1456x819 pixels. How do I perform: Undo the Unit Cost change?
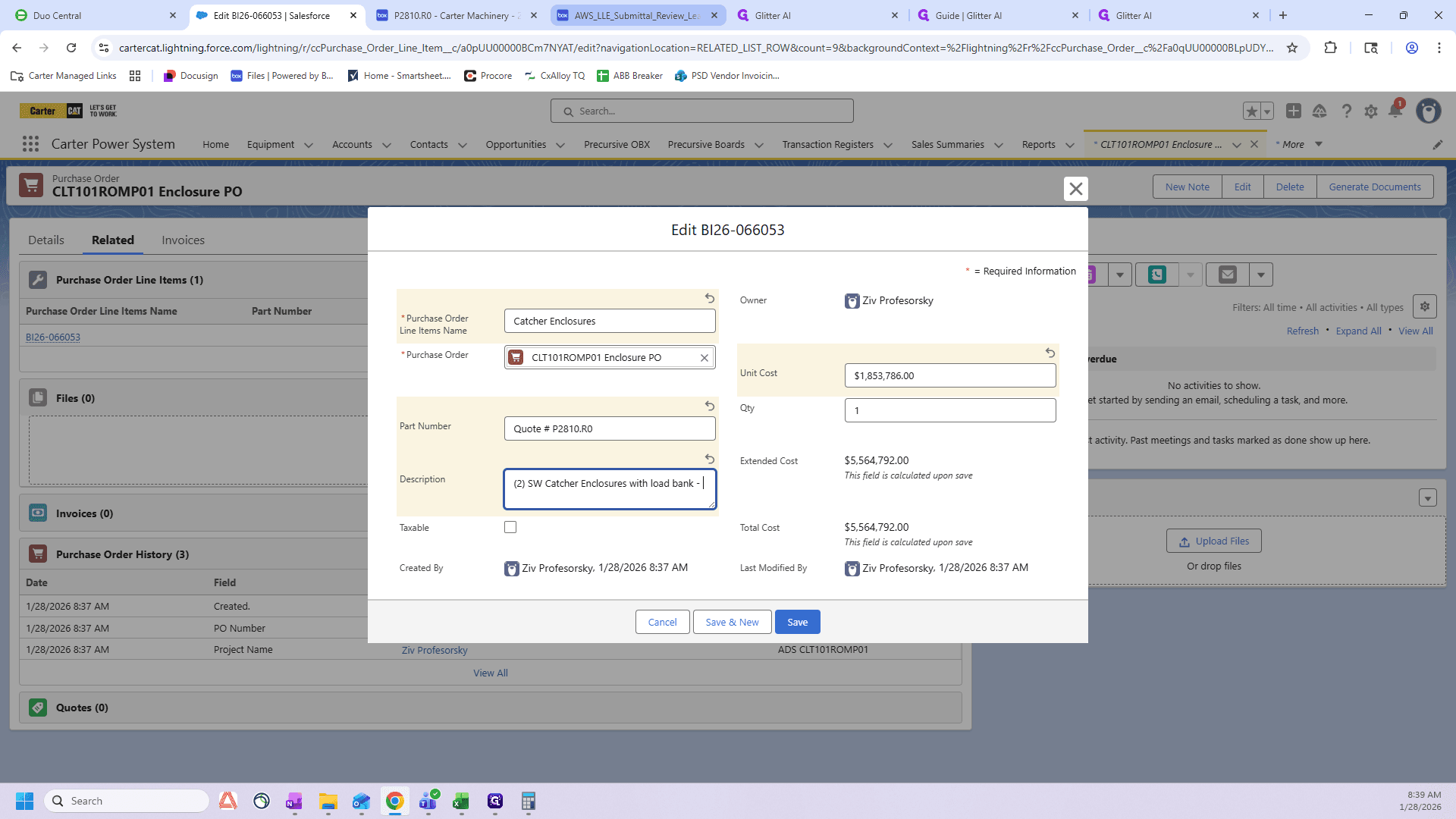tap(1050, 353)
